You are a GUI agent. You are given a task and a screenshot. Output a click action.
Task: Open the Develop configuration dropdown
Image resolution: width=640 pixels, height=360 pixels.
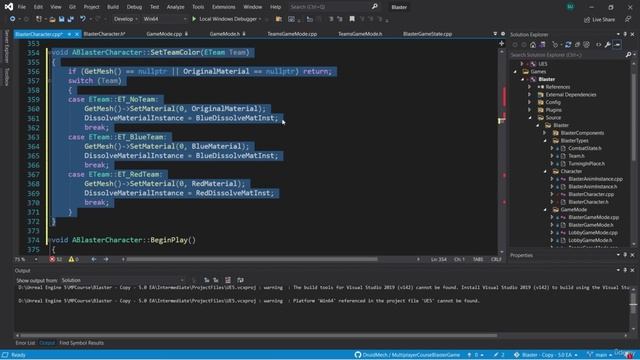(125, 19)
